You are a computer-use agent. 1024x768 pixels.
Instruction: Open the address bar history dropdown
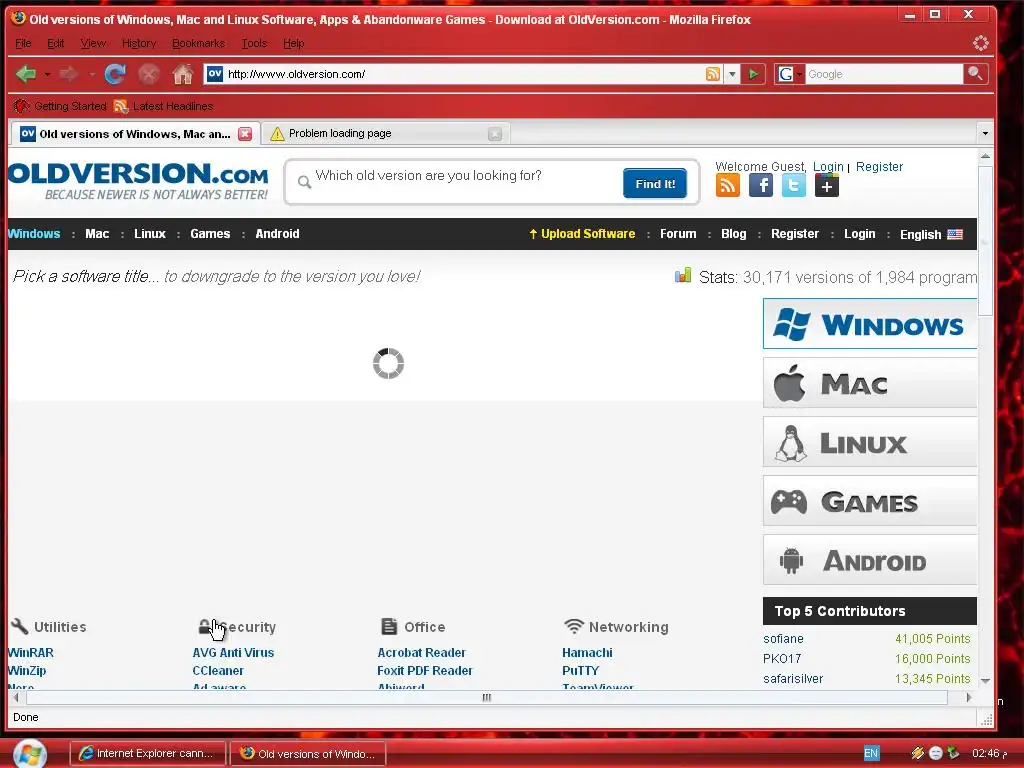click(732, 74)
